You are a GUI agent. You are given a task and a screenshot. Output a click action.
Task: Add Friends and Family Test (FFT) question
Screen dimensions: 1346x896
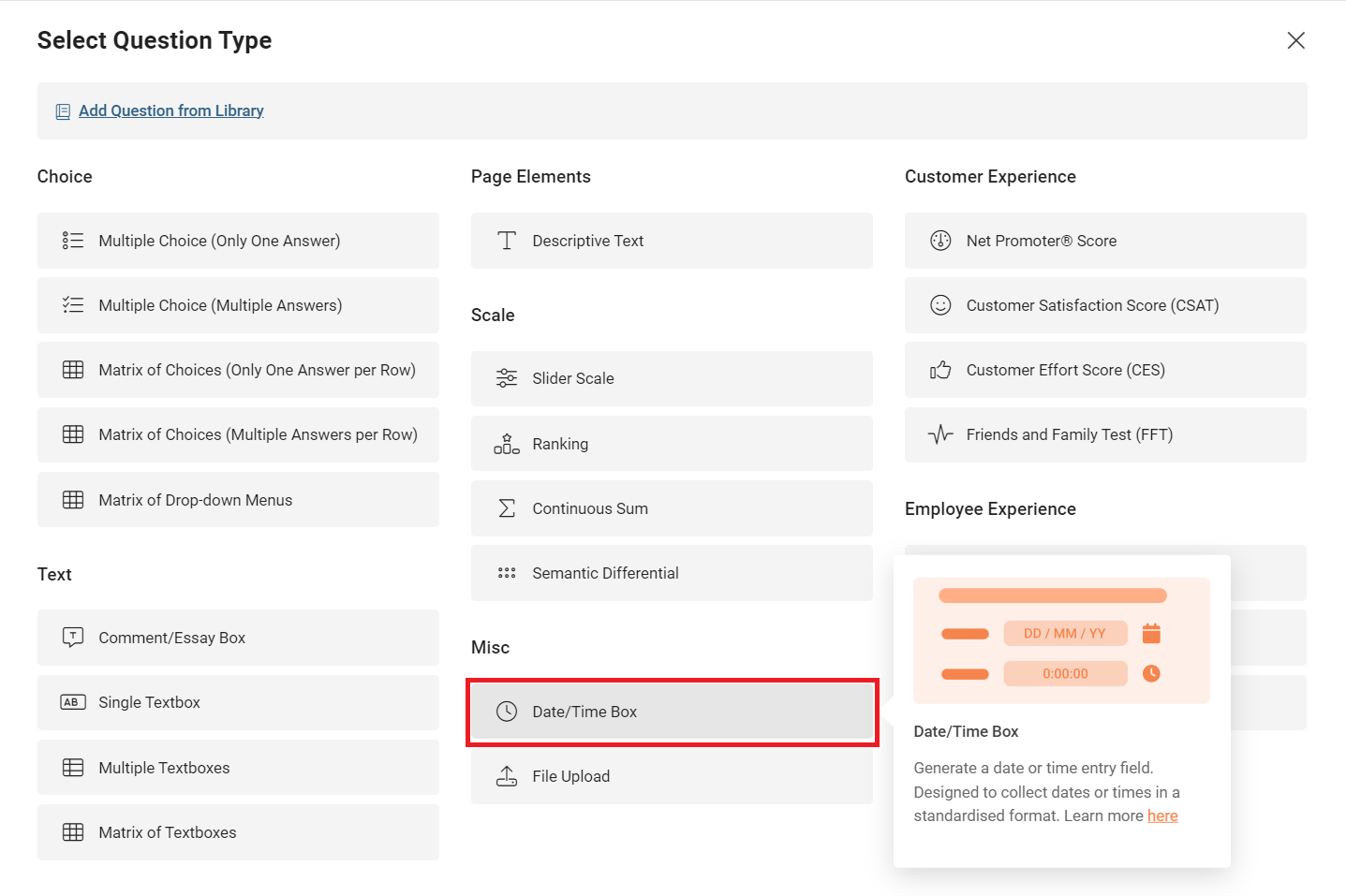(1105, 434)
